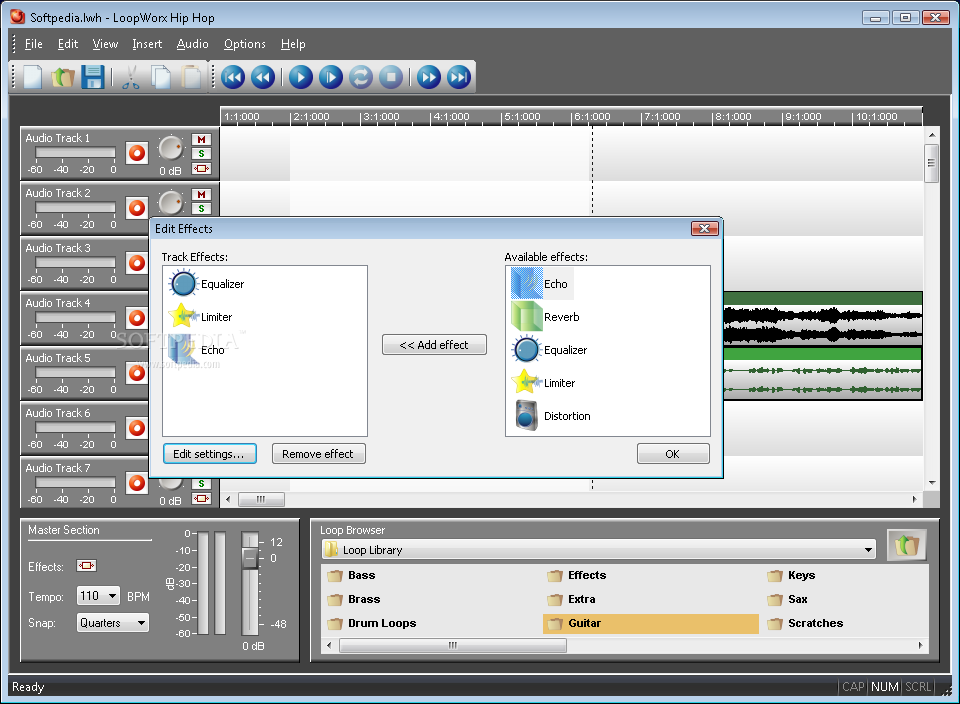This screenshot has height=704, width=960.
Task: Select Equalizer in Track Effects list
Action: point(206,284)
